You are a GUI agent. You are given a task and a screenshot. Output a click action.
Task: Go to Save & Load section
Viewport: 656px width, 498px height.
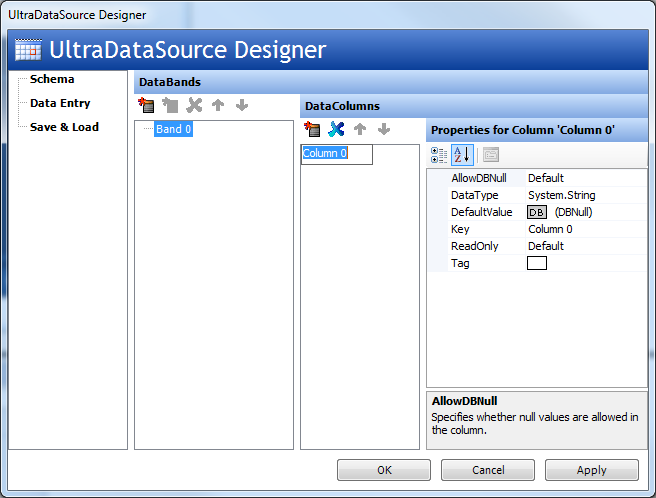point(64,127)
